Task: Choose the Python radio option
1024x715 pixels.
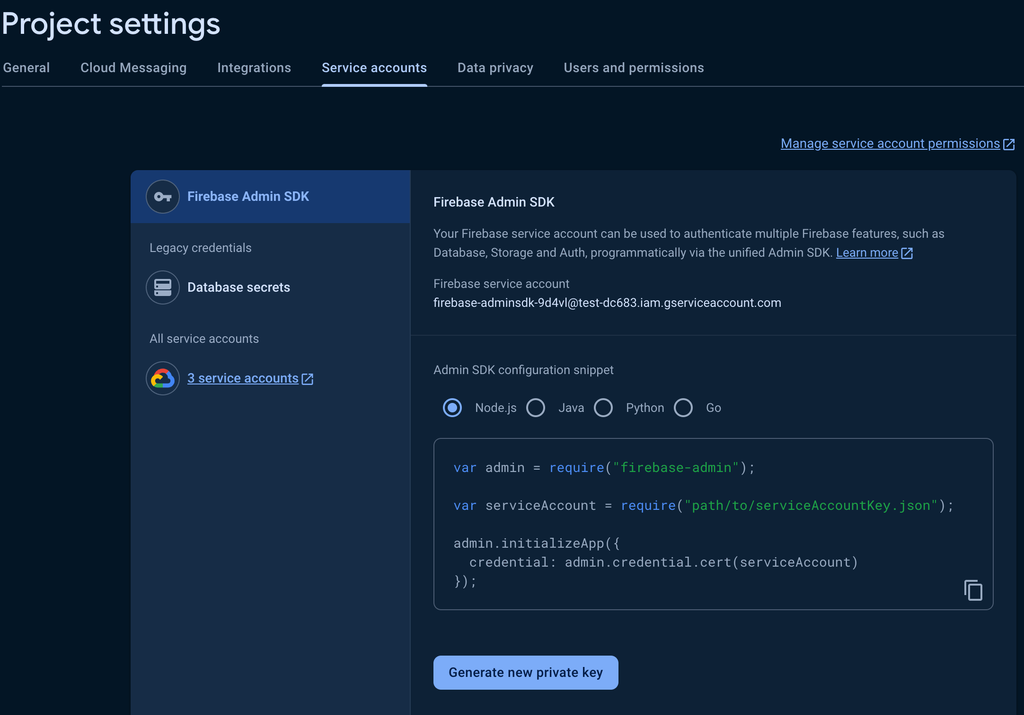Action: click(603, 407)
